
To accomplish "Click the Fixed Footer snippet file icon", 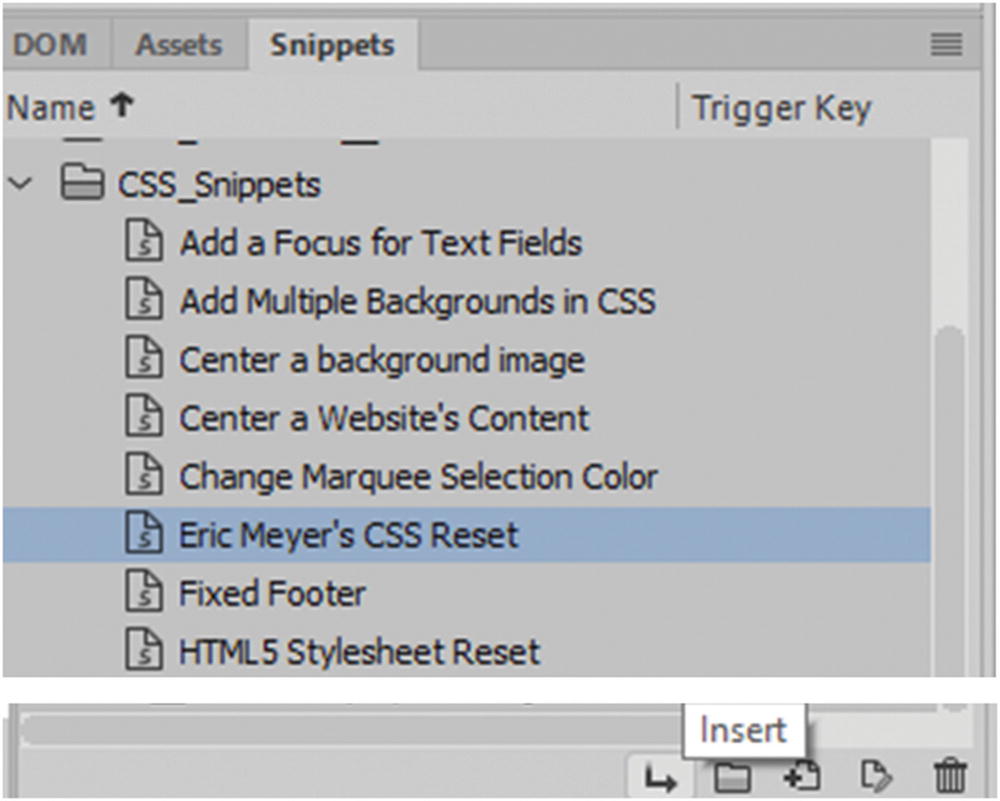I will point(144,594).
